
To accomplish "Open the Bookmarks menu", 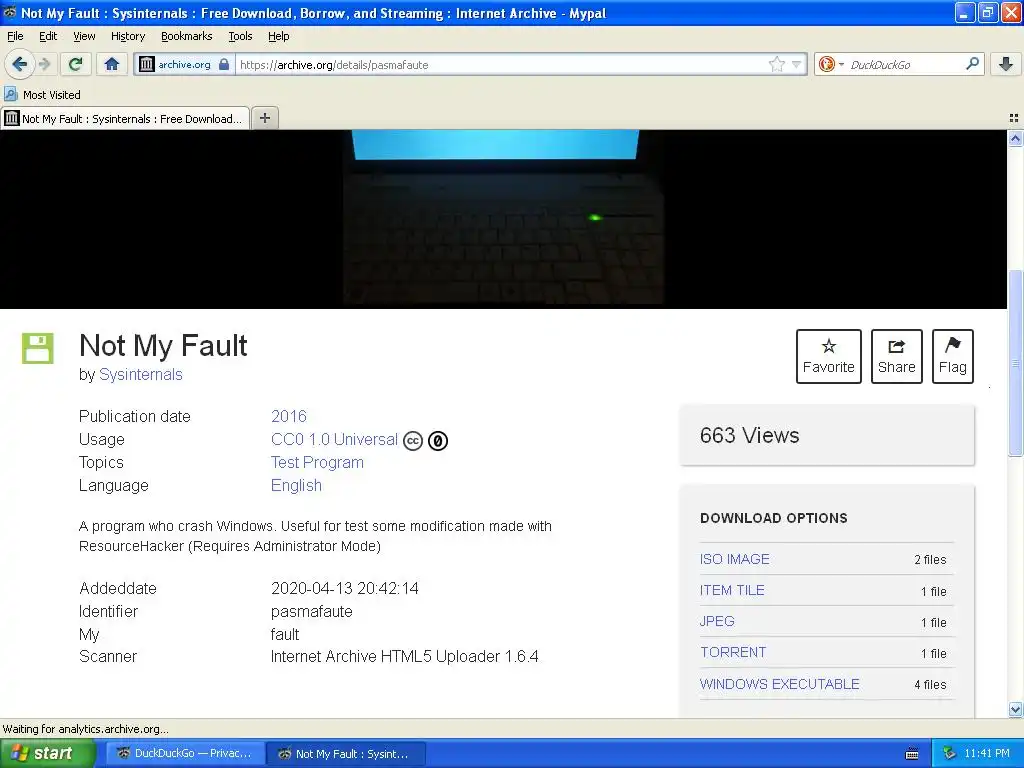I will [x=186, y=36].
